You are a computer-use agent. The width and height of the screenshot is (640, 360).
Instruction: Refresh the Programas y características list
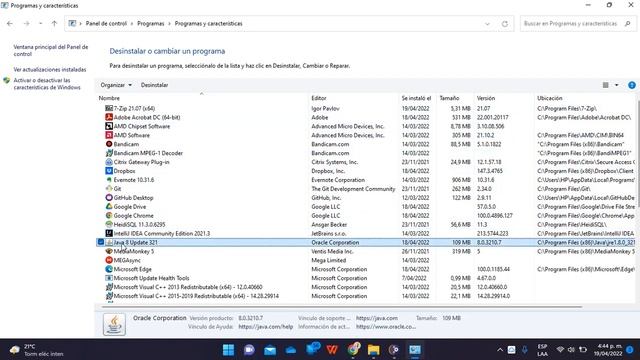tap(505, 24)
